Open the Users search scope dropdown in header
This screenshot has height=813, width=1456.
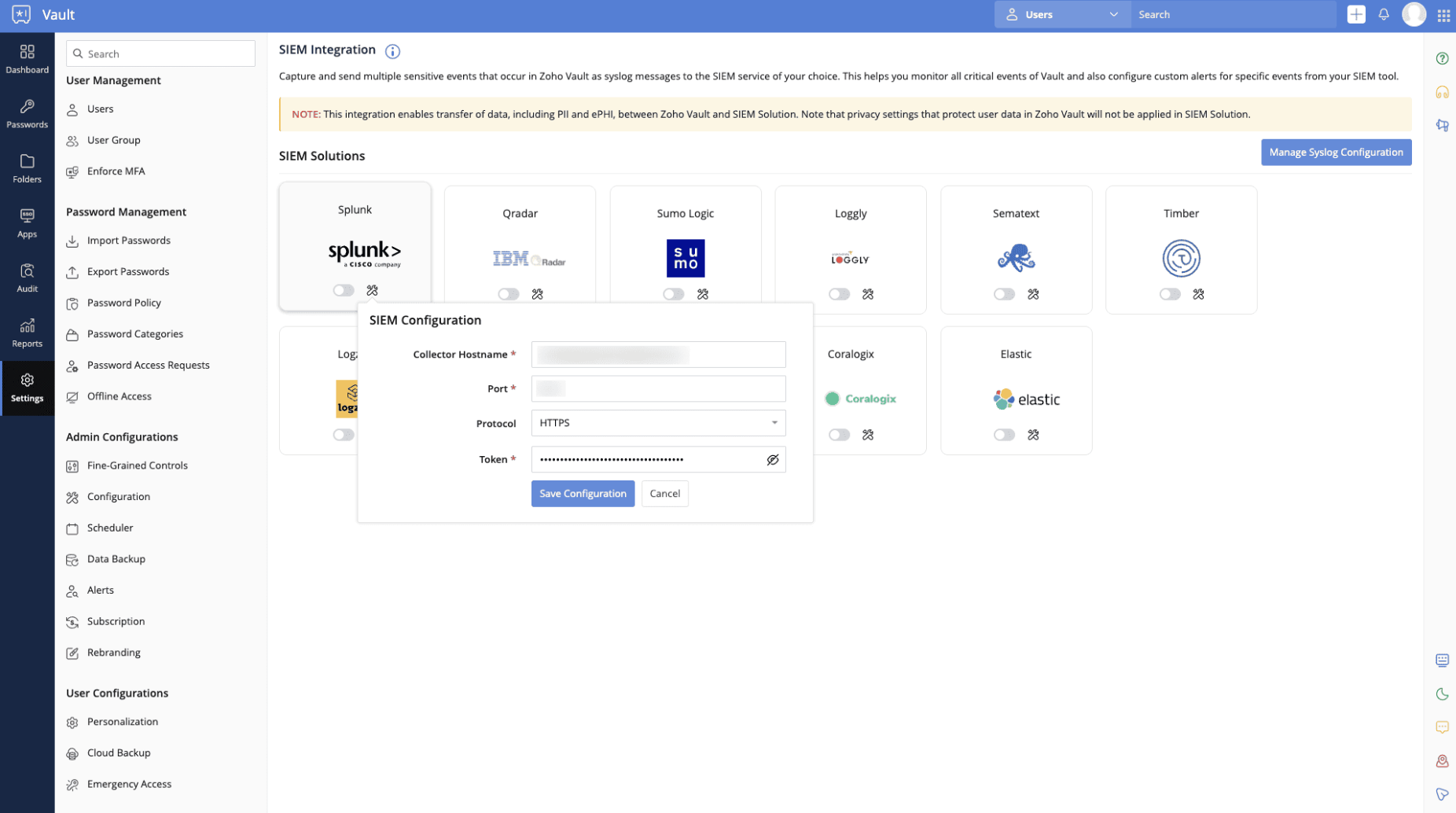coord(1062,14)
